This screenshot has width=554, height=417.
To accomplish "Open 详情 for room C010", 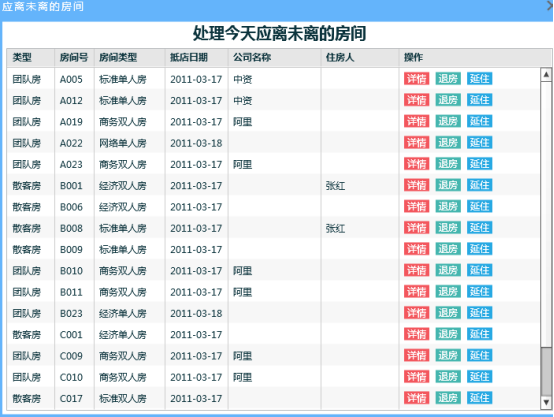I will click(x=417, y=377).
